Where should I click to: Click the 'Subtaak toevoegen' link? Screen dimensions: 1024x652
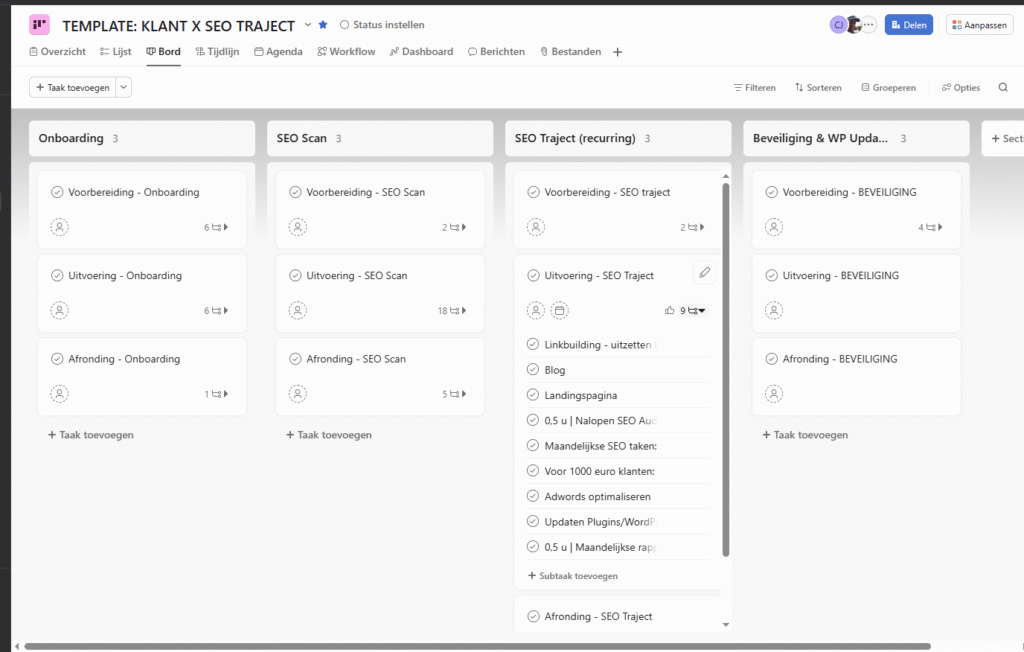click(x=572, y=575)
